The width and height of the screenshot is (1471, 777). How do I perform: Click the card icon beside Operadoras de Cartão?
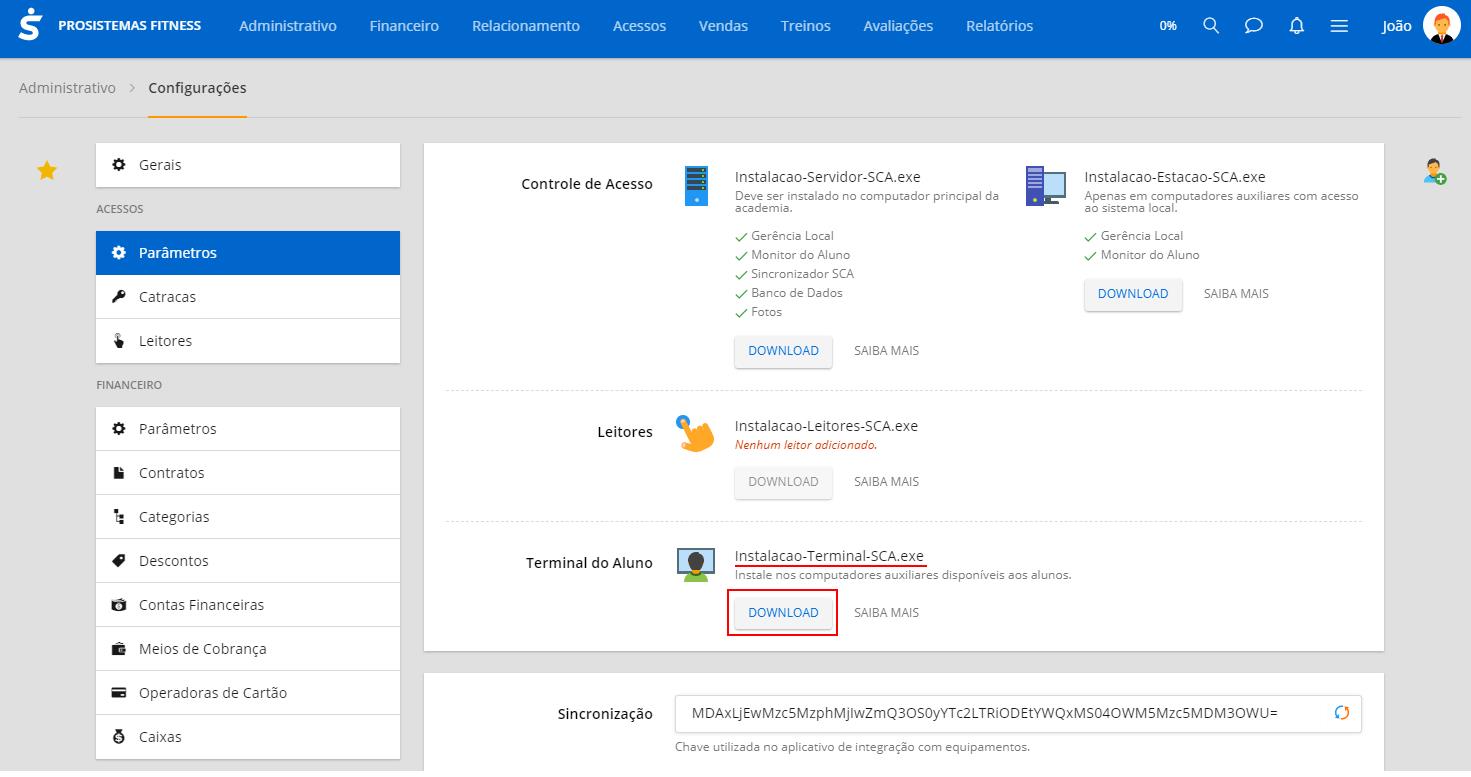pos(119,693)
